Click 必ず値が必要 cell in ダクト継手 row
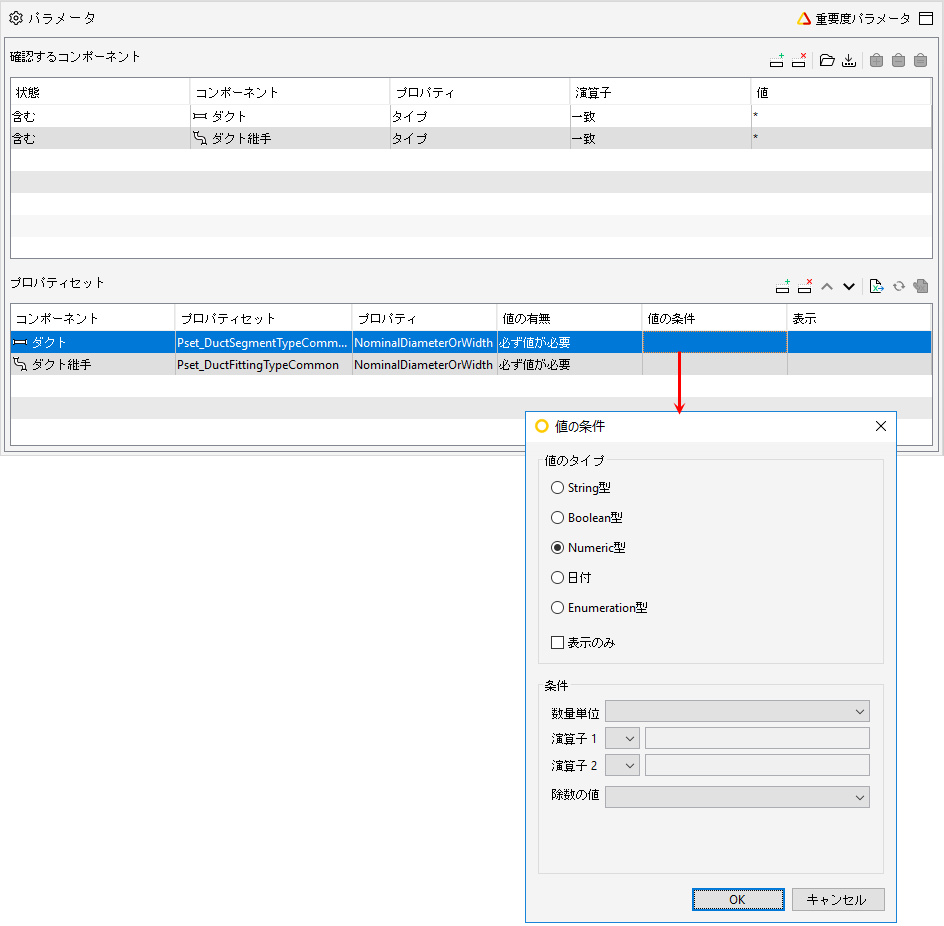Image resolution: width=944 pixels, height=926 pixels. (x=569, y=364)
